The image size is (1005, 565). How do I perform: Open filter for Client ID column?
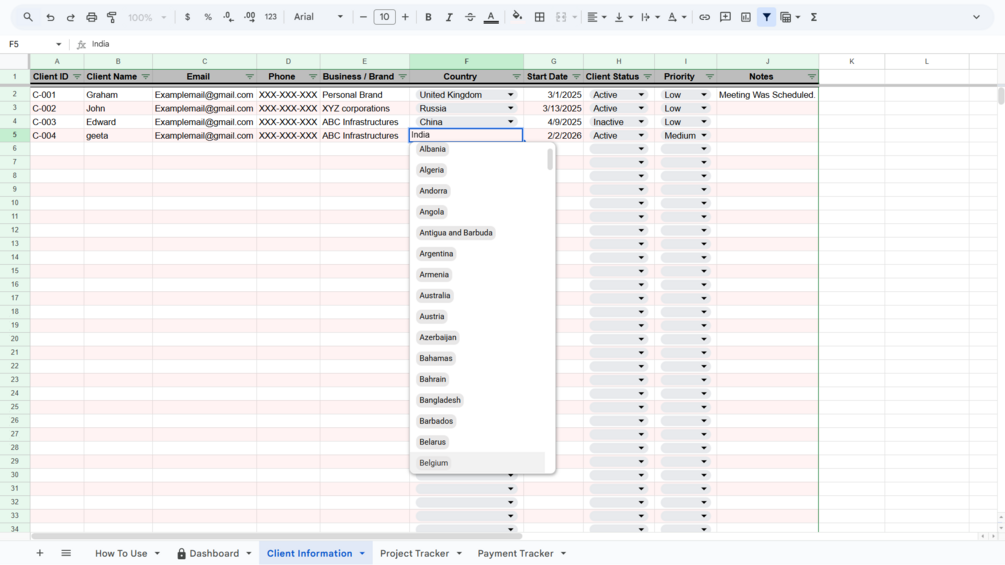click(x=77, y=77)
